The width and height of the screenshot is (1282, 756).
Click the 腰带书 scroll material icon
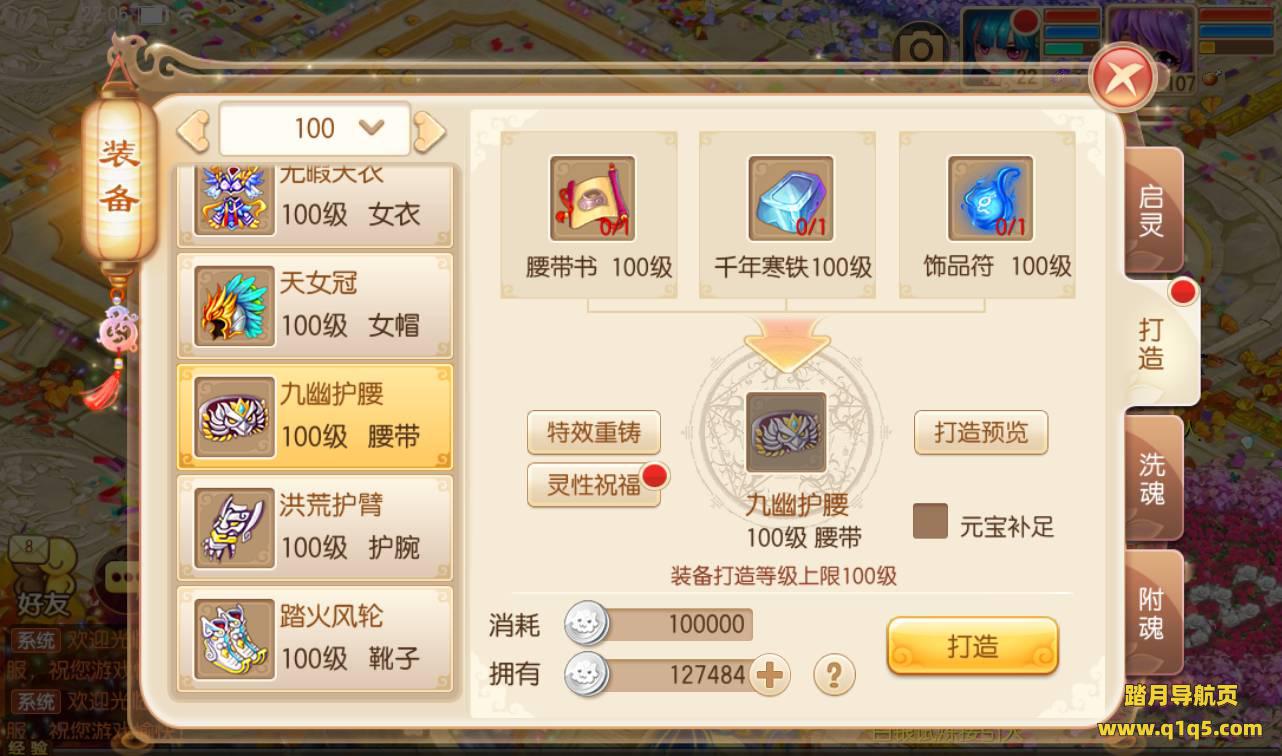pyautogui.click(x=592, y=198)
